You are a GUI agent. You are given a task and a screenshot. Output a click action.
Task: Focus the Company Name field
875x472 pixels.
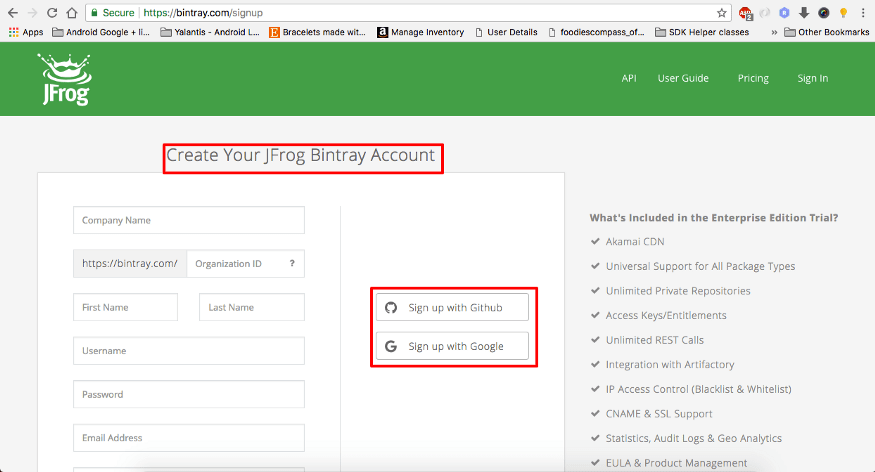coord(189,220)
